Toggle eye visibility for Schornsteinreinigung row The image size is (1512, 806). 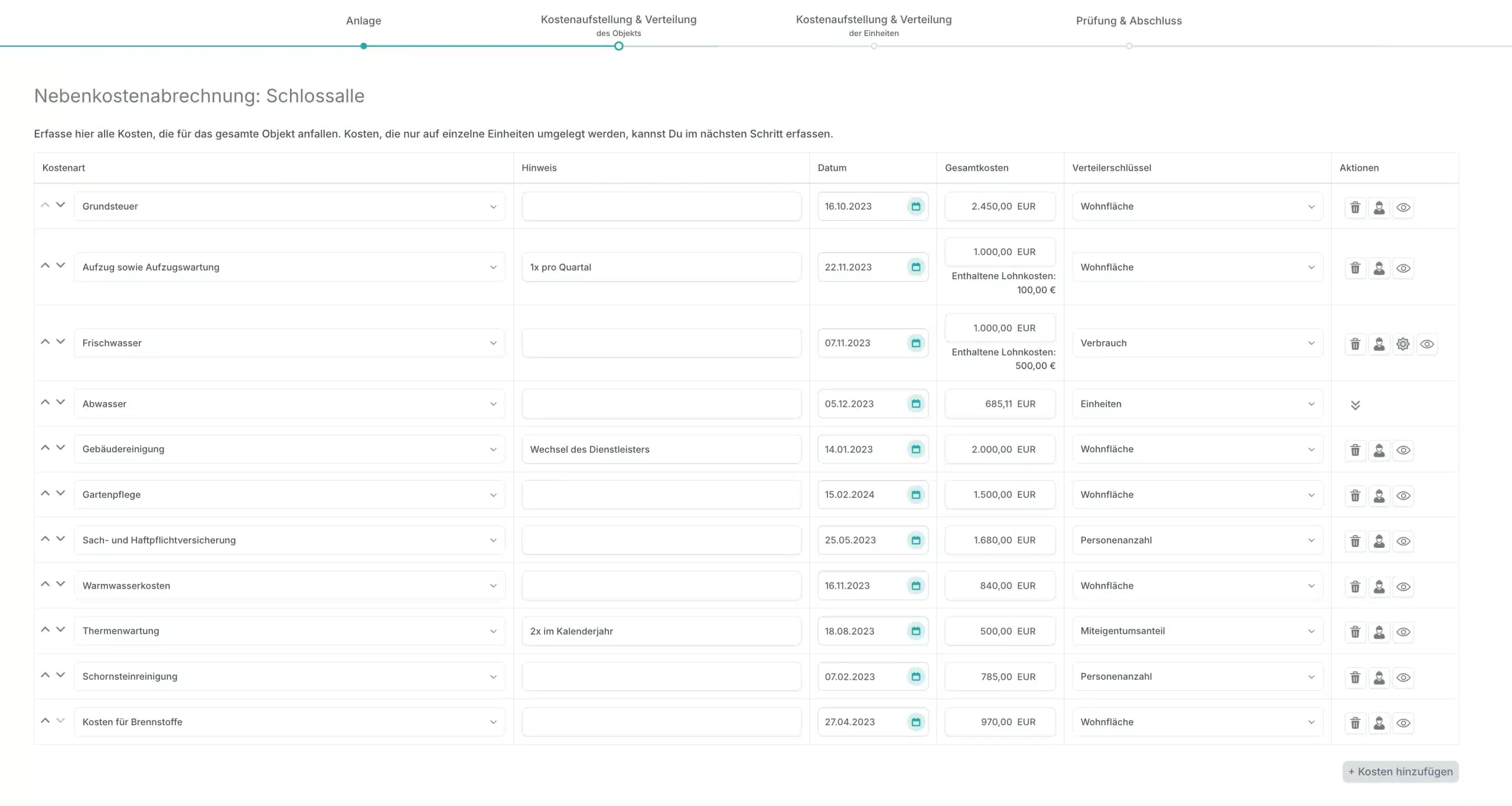coord(1403,677)
